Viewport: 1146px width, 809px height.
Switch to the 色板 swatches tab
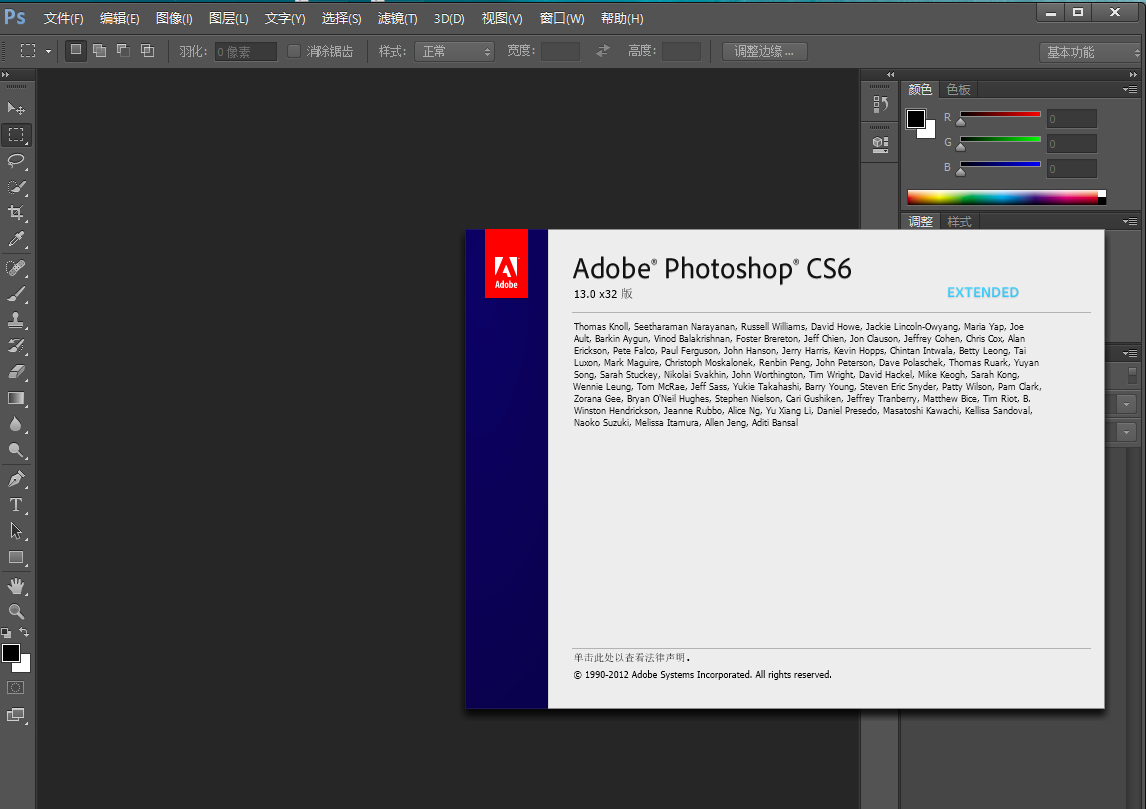point(958,89)
